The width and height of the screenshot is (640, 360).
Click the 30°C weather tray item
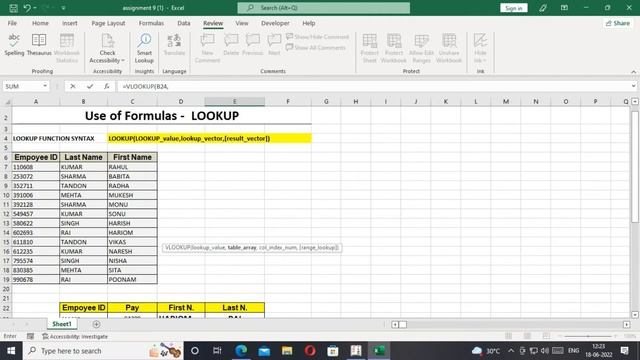486,351
